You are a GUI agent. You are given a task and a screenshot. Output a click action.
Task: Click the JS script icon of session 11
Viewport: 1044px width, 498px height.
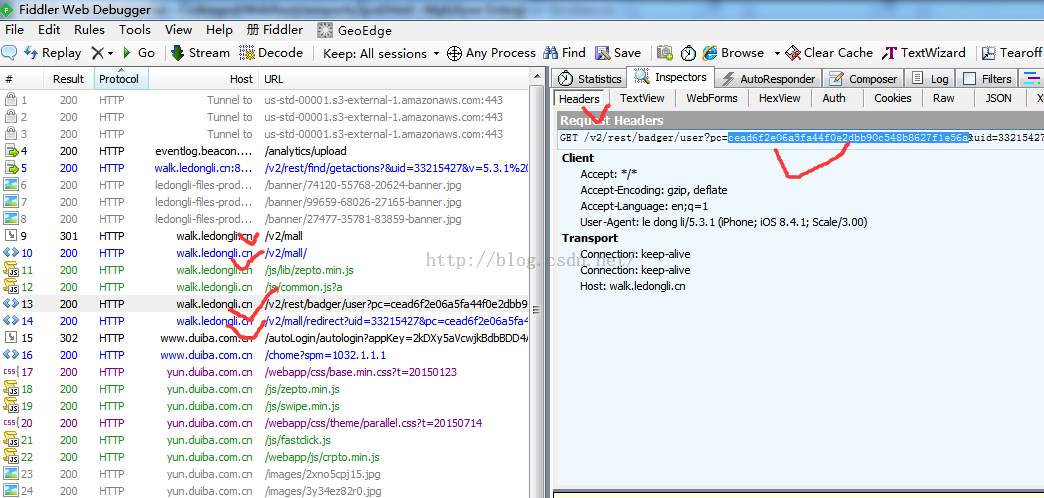click(x=11, y=270)
